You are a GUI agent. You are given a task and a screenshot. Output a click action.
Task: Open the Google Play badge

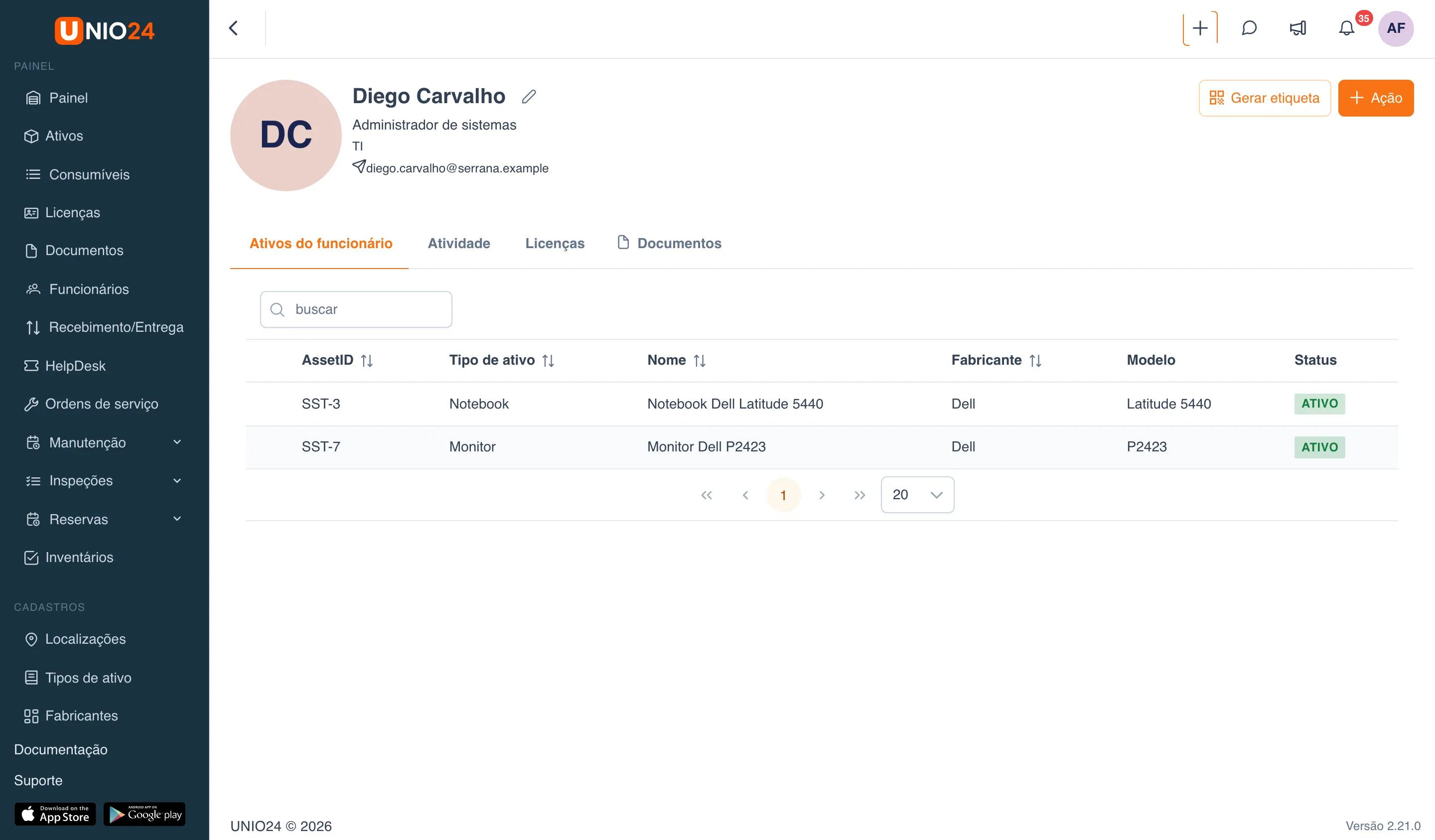pos(144,814)
